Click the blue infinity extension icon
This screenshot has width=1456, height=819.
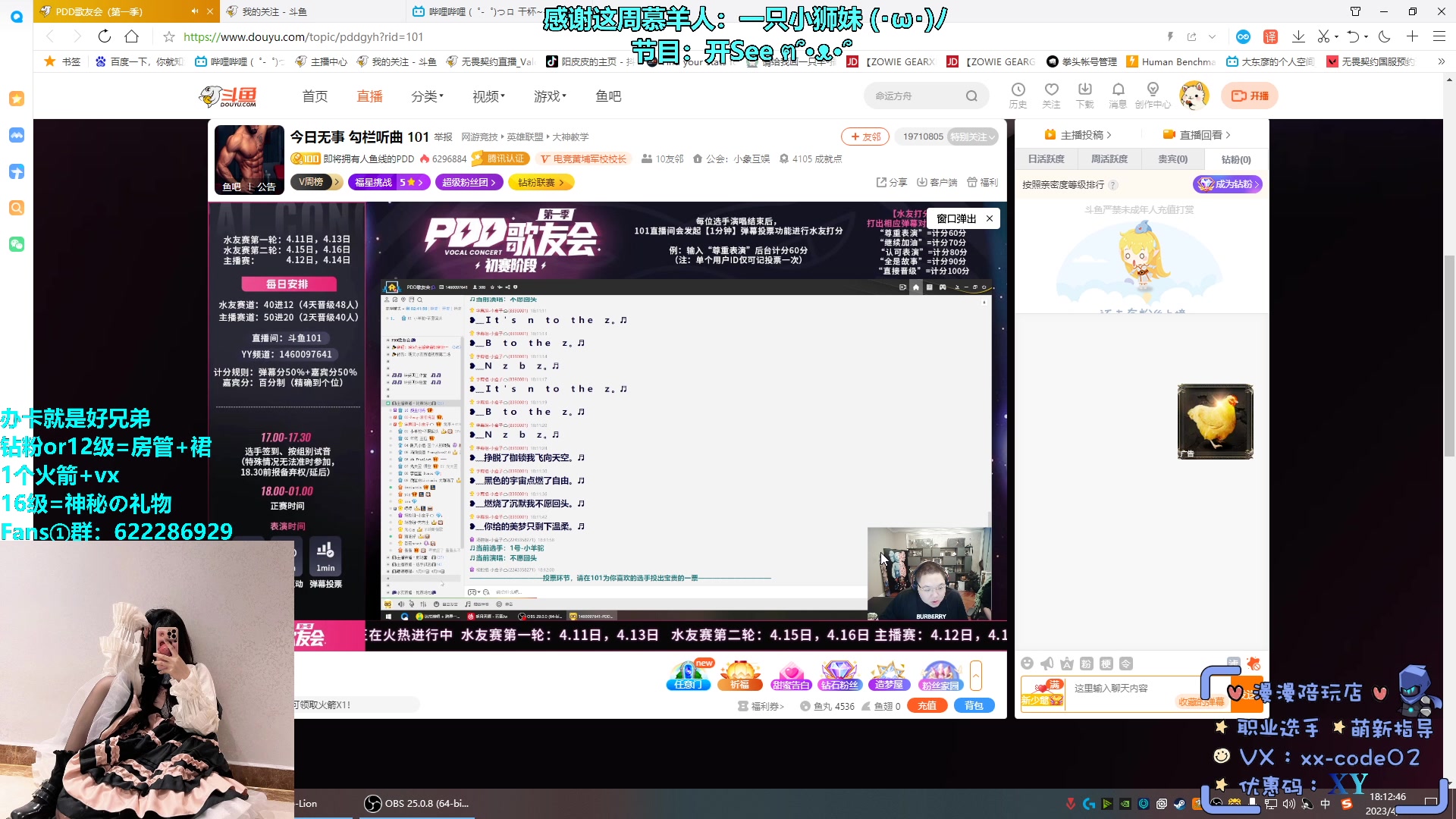(x=1243, y=36)
